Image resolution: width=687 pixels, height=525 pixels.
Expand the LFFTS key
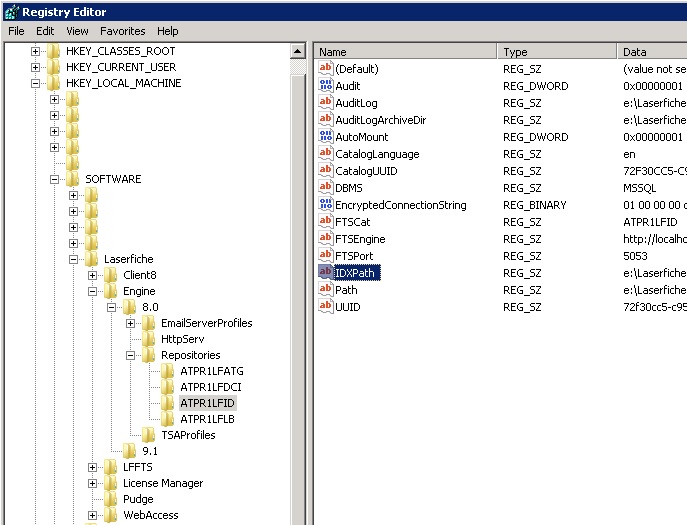click(92, 467)
